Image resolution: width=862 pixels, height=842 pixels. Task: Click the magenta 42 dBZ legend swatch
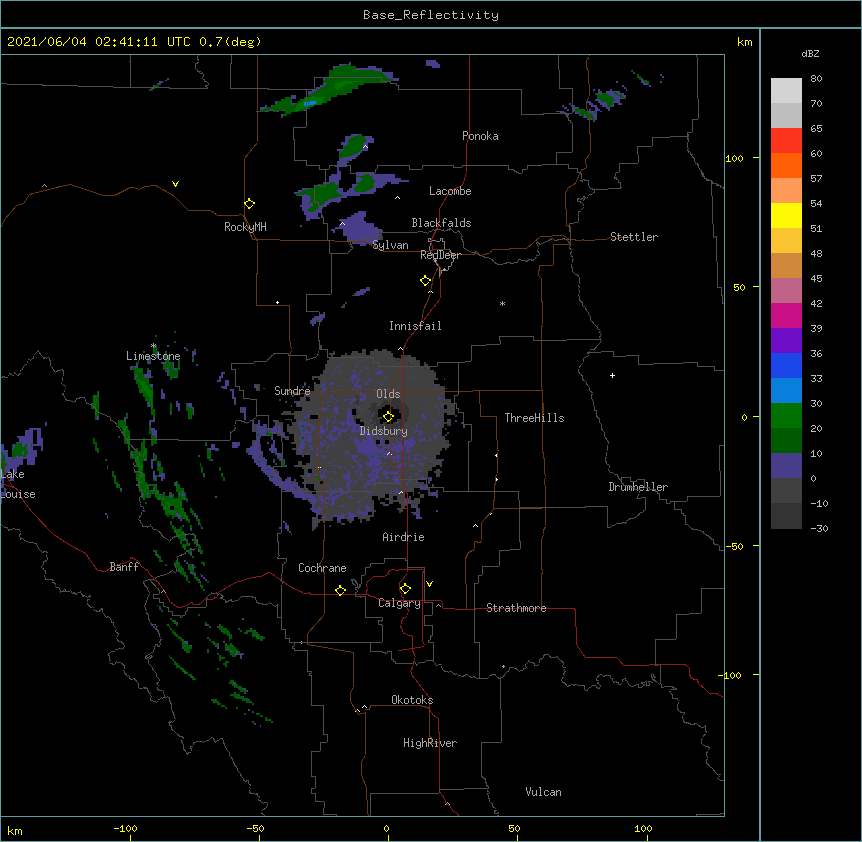[786, 316]
